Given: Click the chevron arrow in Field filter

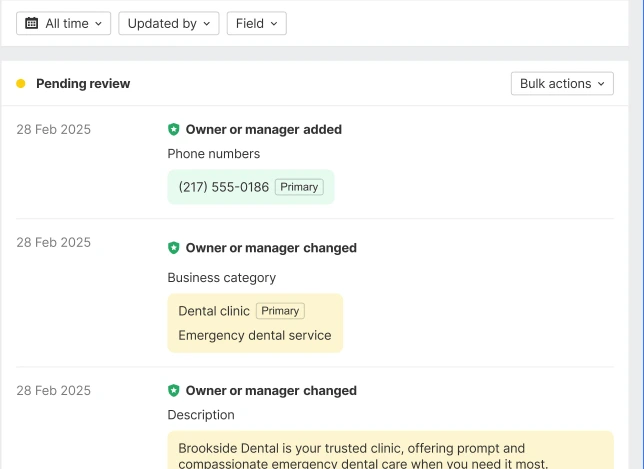Looking at the screenshot, I should tap(274, 24).
